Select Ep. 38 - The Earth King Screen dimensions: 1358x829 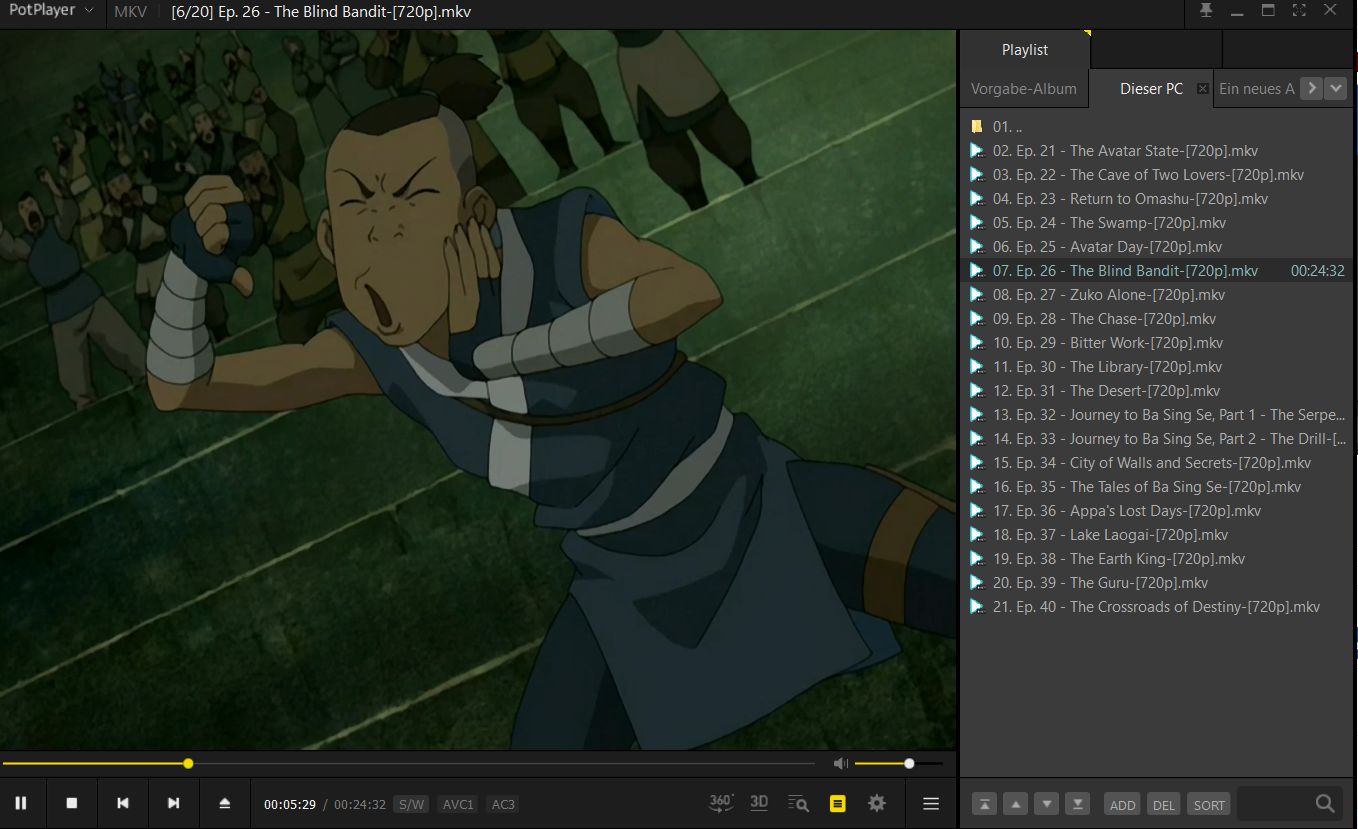(x=1156, y=559)
